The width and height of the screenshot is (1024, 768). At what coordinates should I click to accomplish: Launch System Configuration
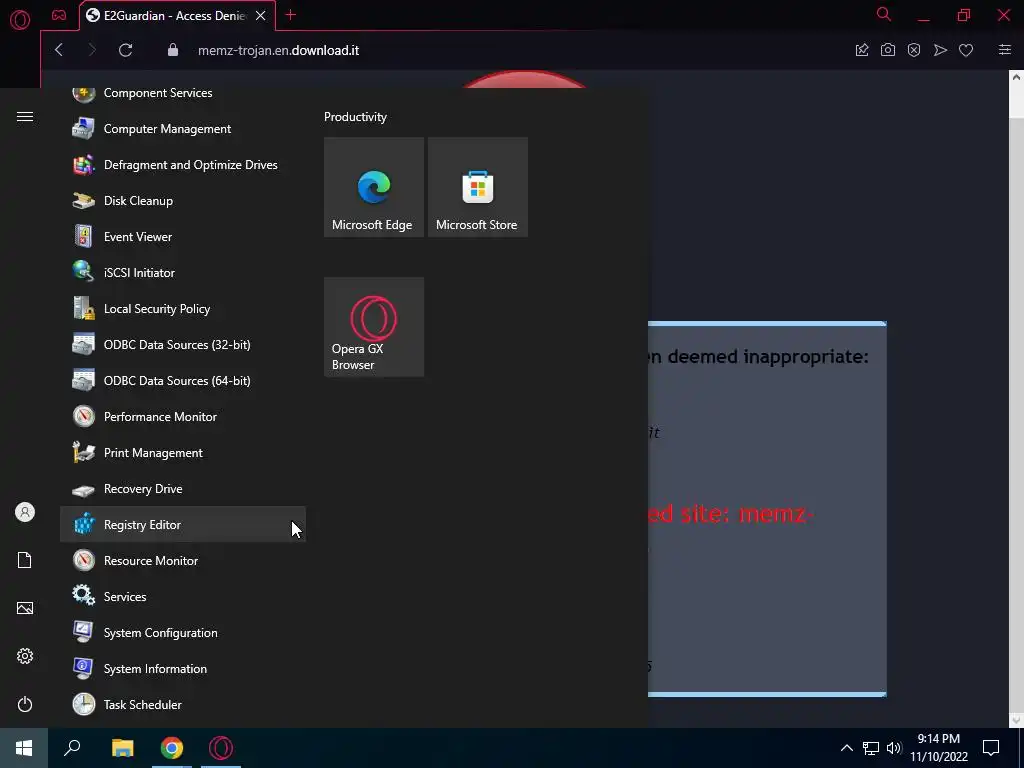coord(183,632)
